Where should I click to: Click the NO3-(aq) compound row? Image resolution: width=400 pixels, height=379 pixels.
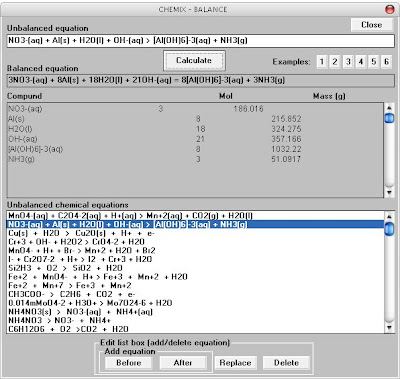click(x=195, y=109)
